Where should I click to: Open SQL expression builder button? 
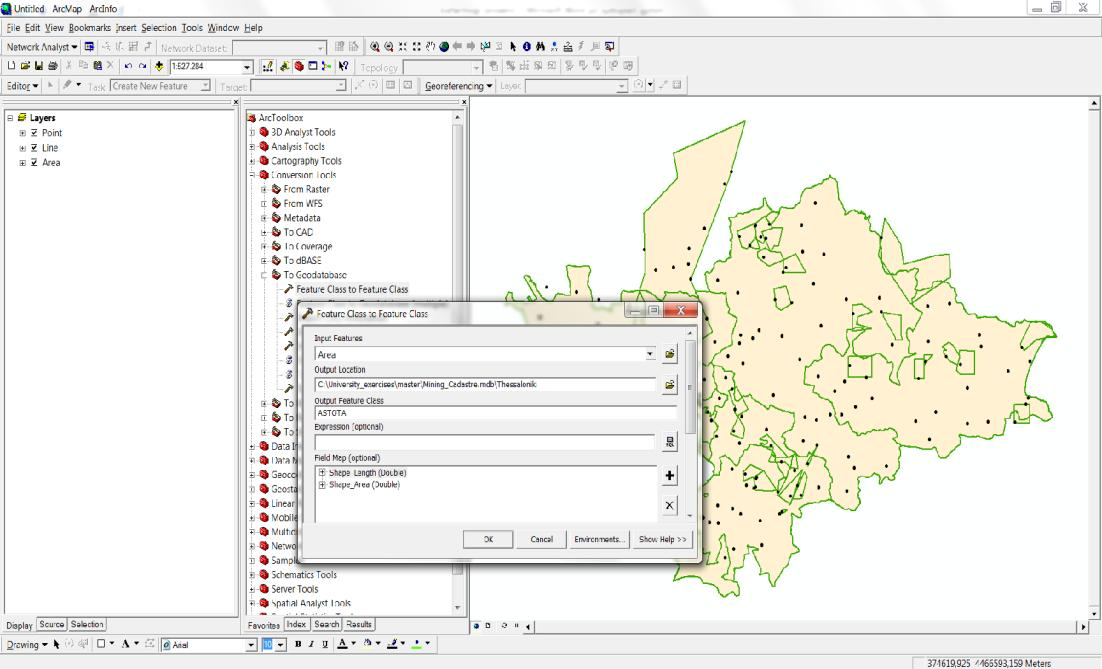(x=670, y=442)
